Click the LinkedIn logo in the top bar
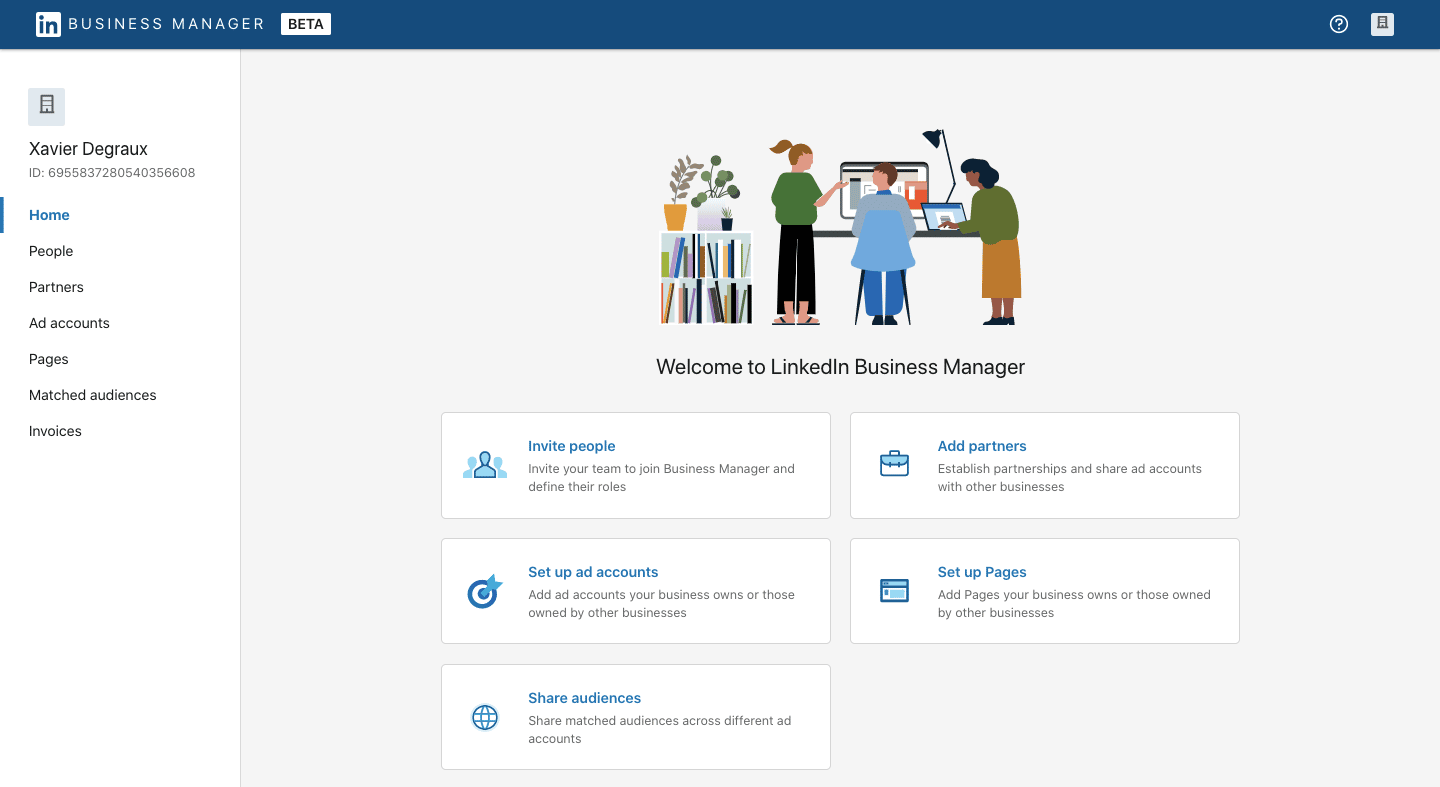1440x787 pixels. coord(48,23)
